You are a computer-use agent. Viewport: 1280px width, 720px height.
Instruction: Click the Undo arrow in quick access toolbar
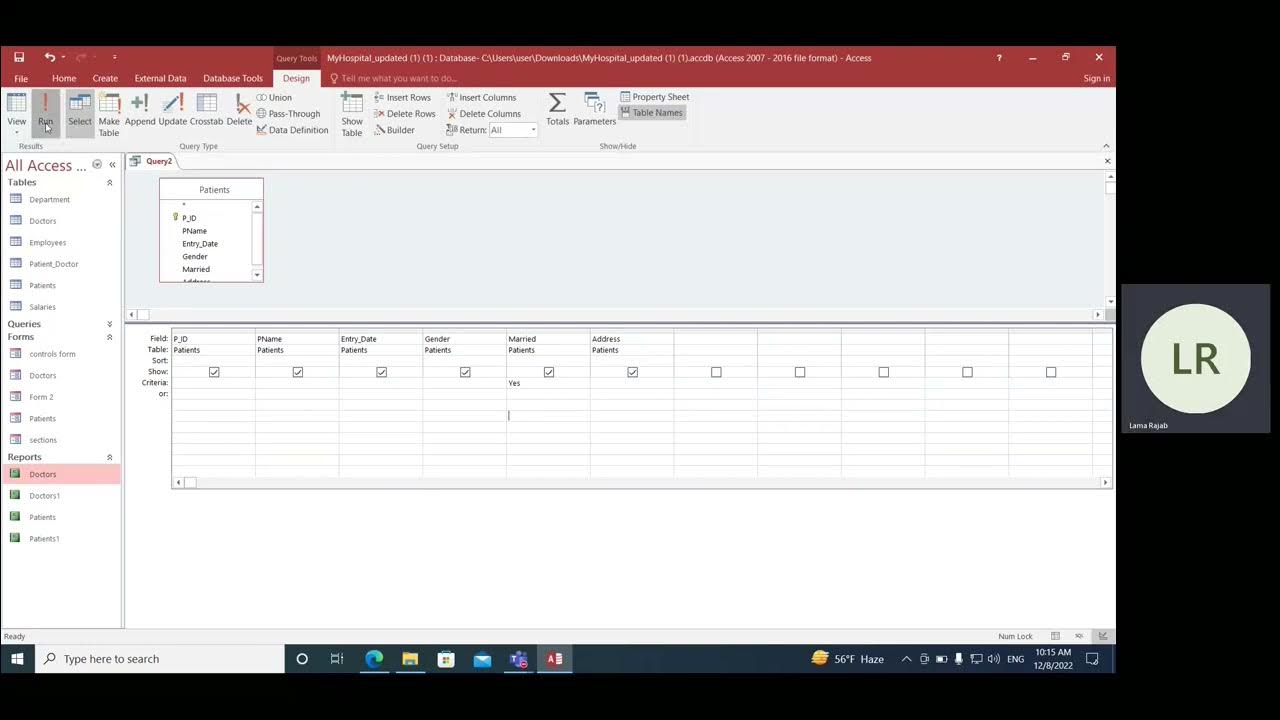(x=49, y=57)
